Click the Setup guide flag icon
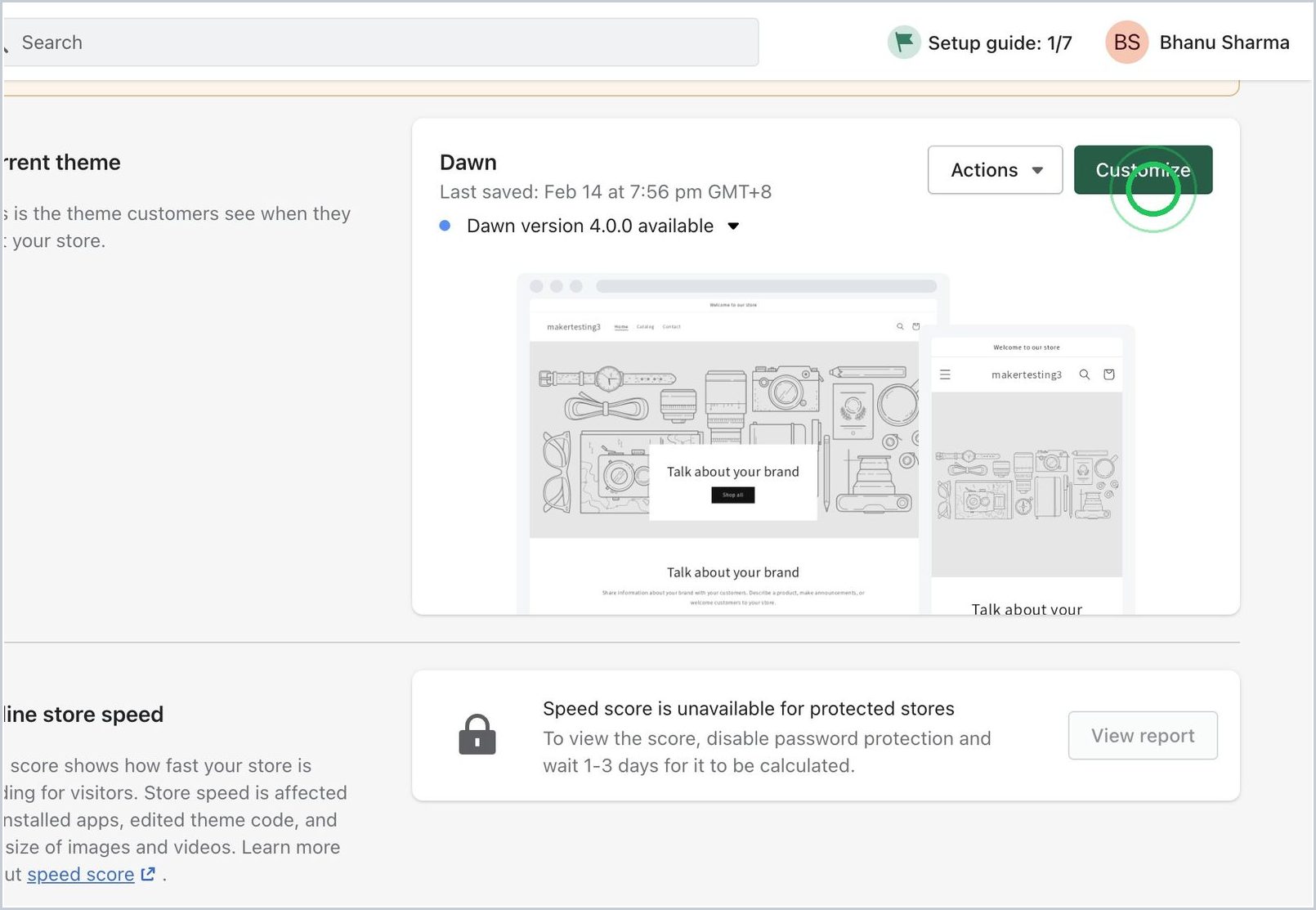1316x910 pixels. (x=904, y=42)
